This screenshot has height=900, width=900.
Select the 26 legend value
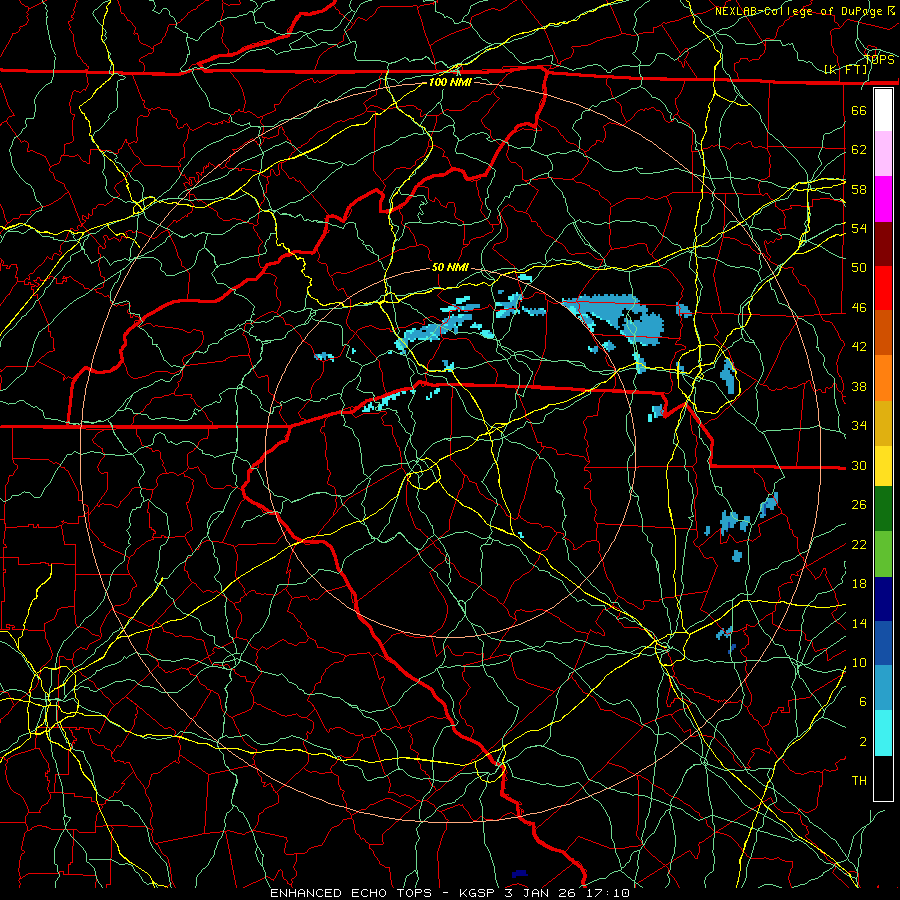tap(859, 505)
